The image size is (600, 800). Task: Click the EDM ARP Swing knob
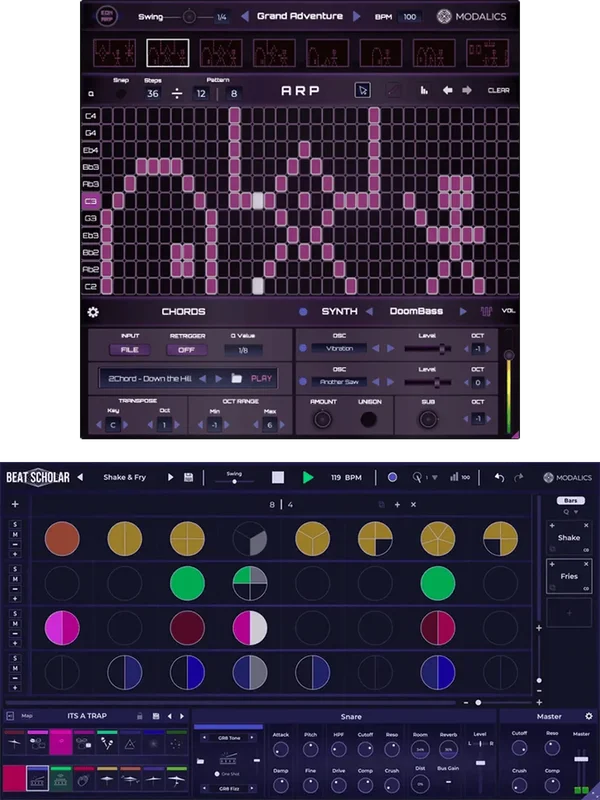coord(189,17)
